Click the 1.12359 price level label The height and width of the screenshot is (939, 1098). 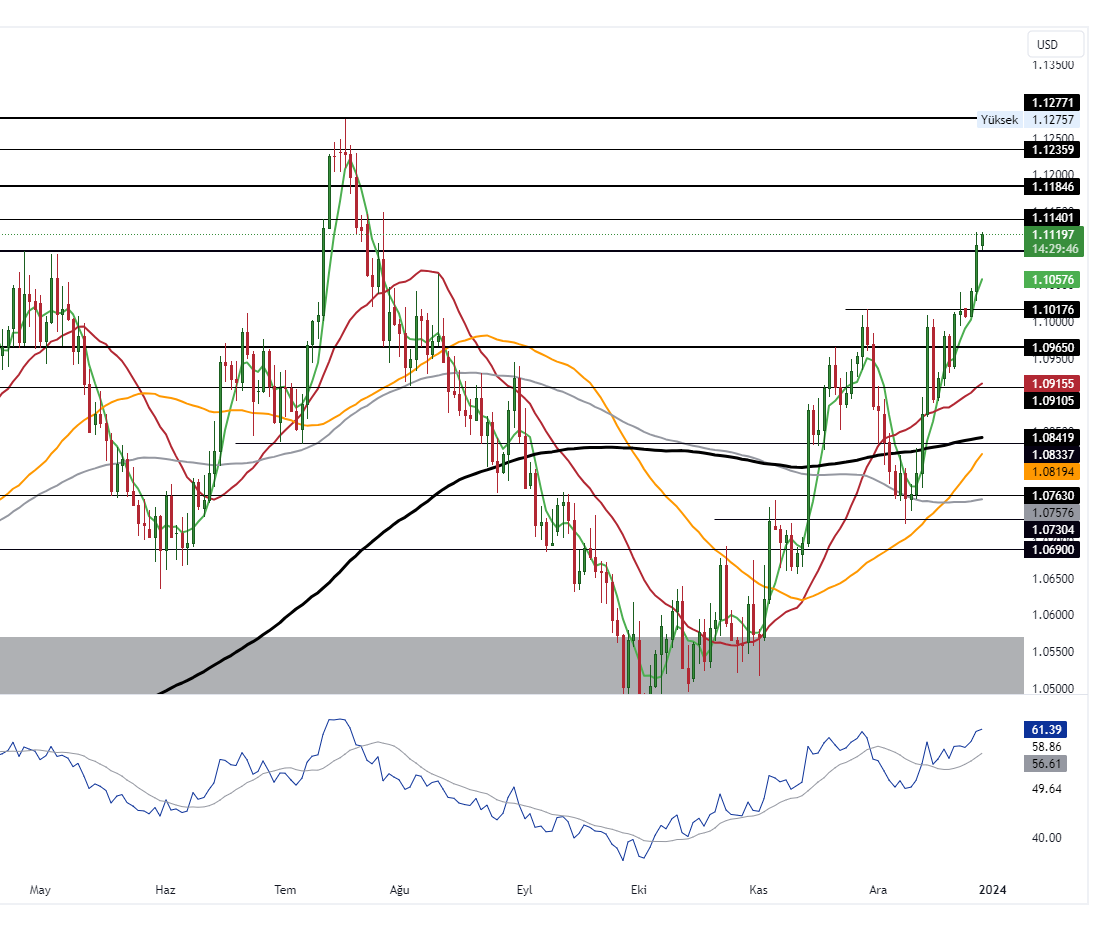[x=1051, y=150]
